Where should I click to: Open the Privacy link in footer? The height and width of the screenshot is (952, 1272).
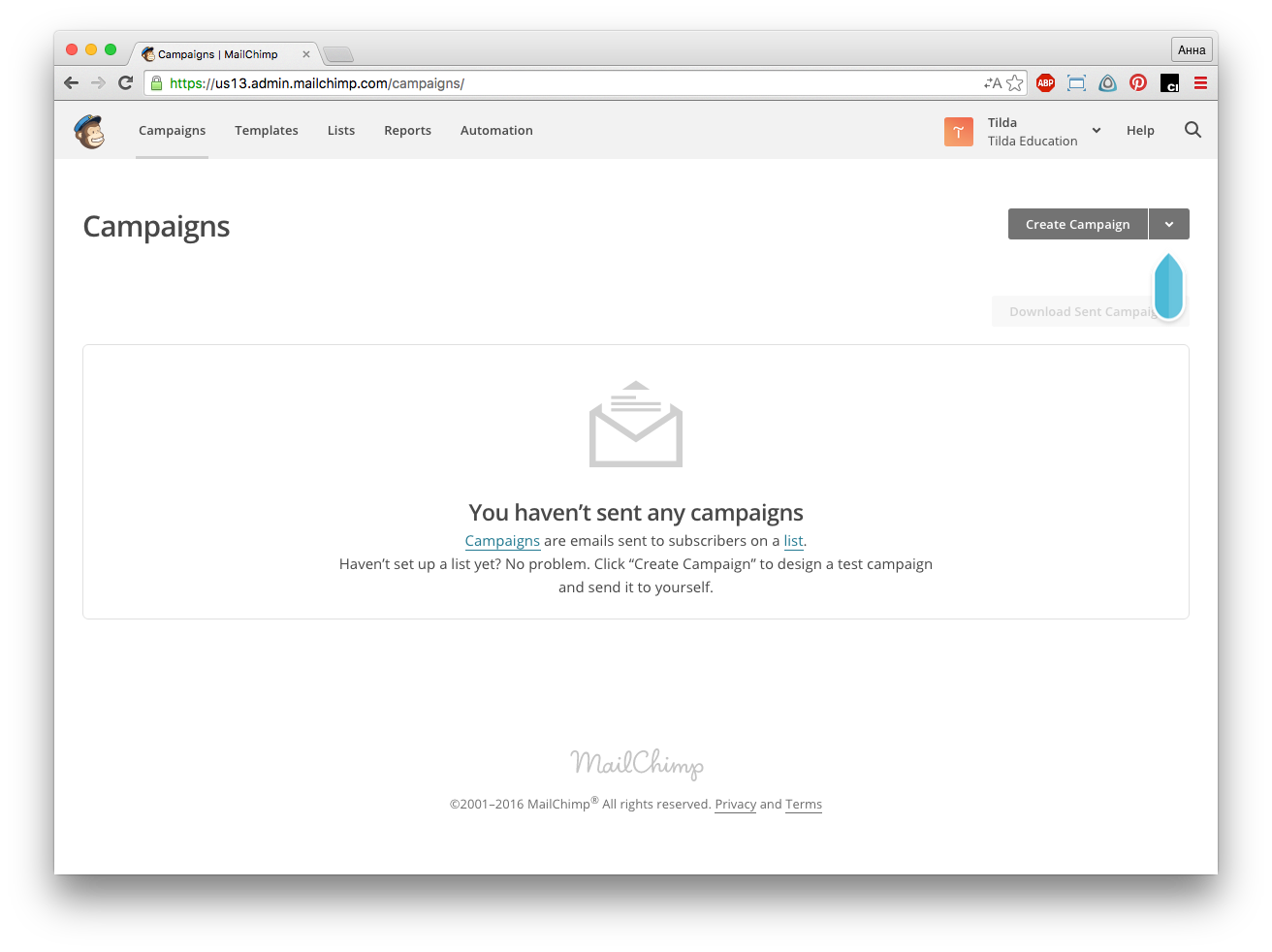pos(735,805)
